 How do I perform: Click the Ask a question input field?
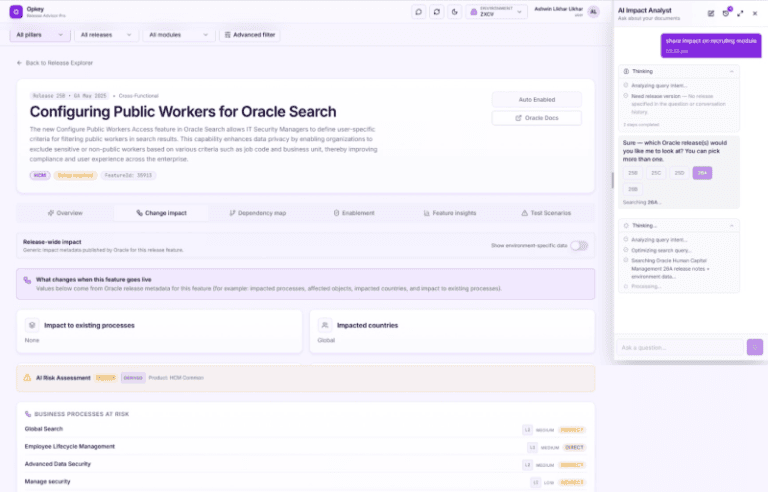click(x=680, y=347)
